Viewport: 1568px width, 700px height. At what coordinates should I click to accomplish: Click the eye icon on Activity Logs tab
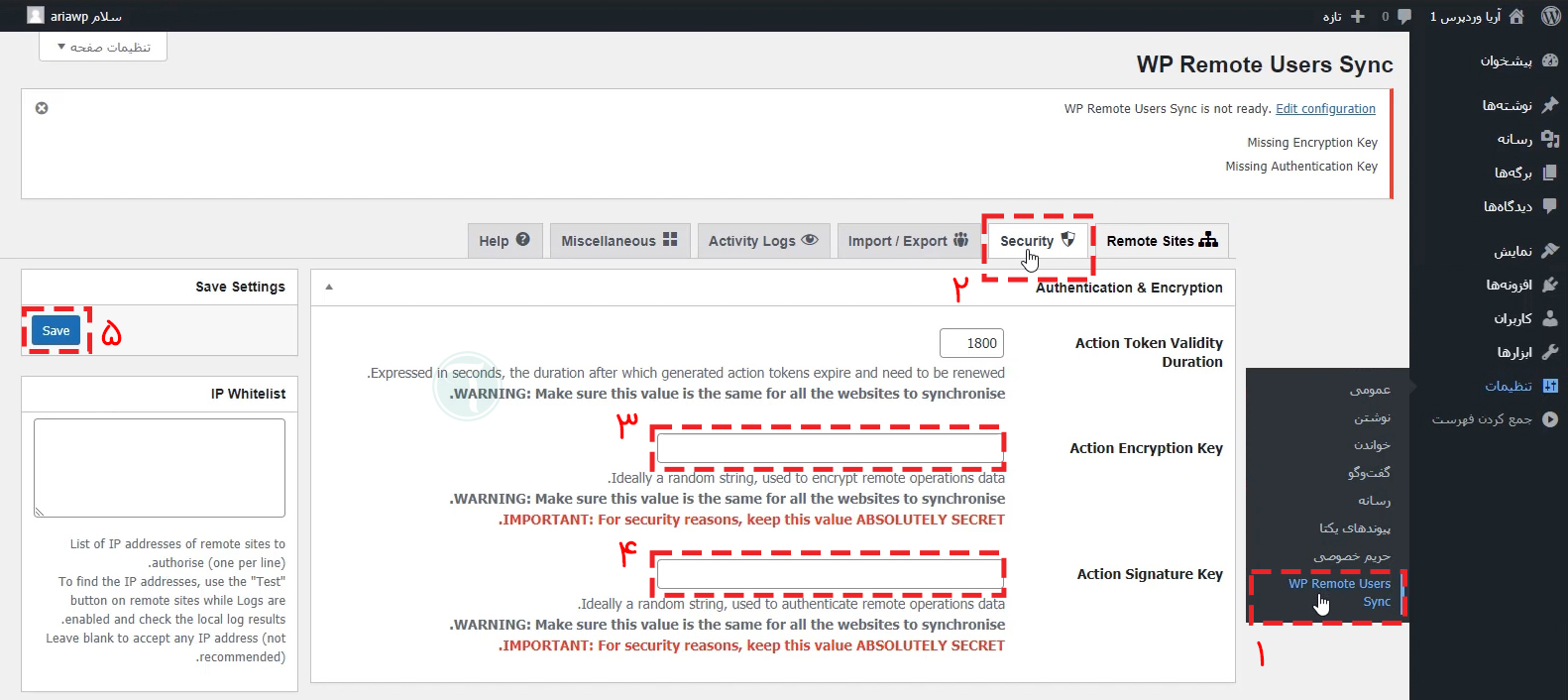(x=810, y=240)
